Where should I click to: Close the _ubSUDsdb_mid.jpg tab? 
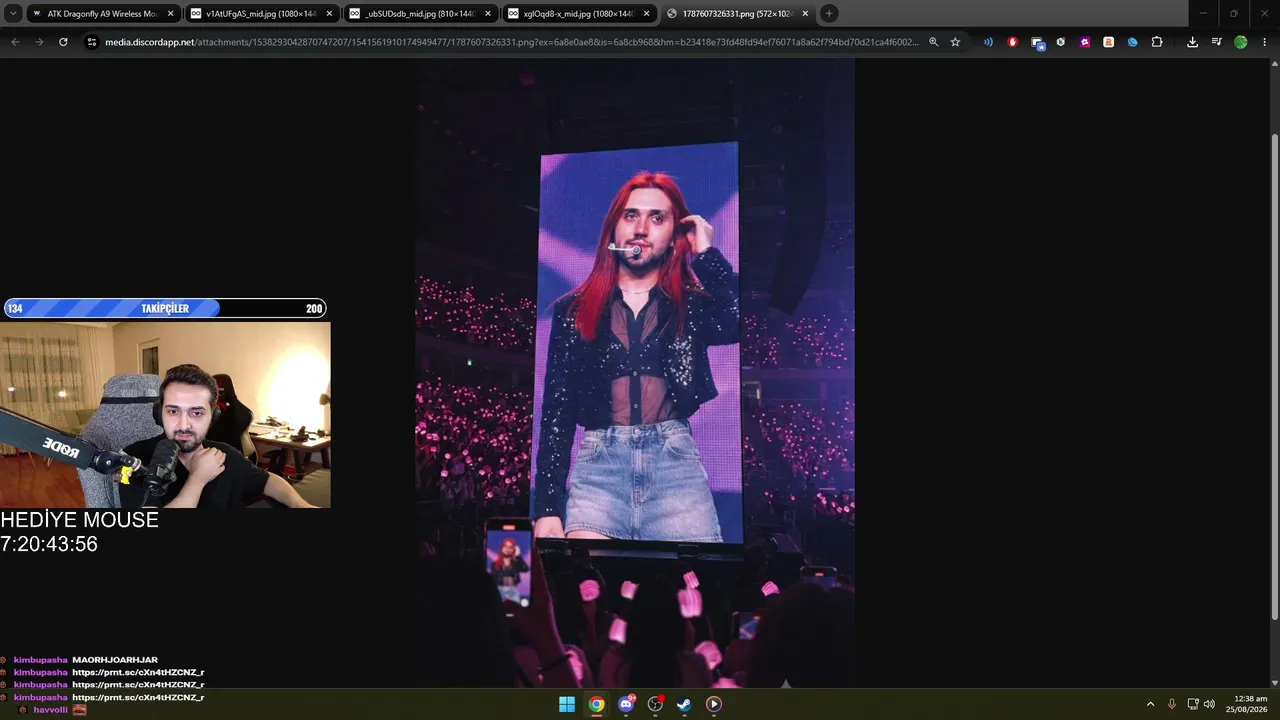487,14
